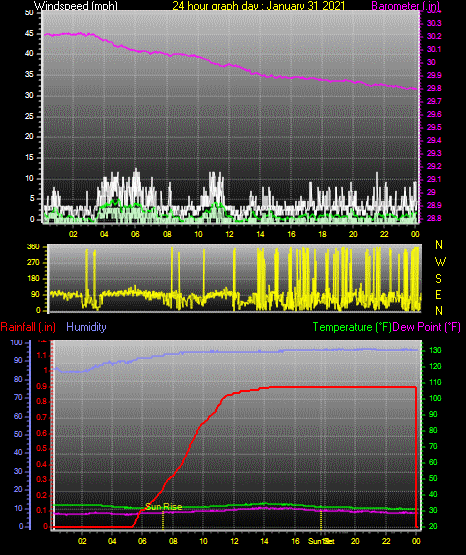Click the windspeed scale value 25
The width and height of the screenshot is (466, 555).
tap(29, 116)
